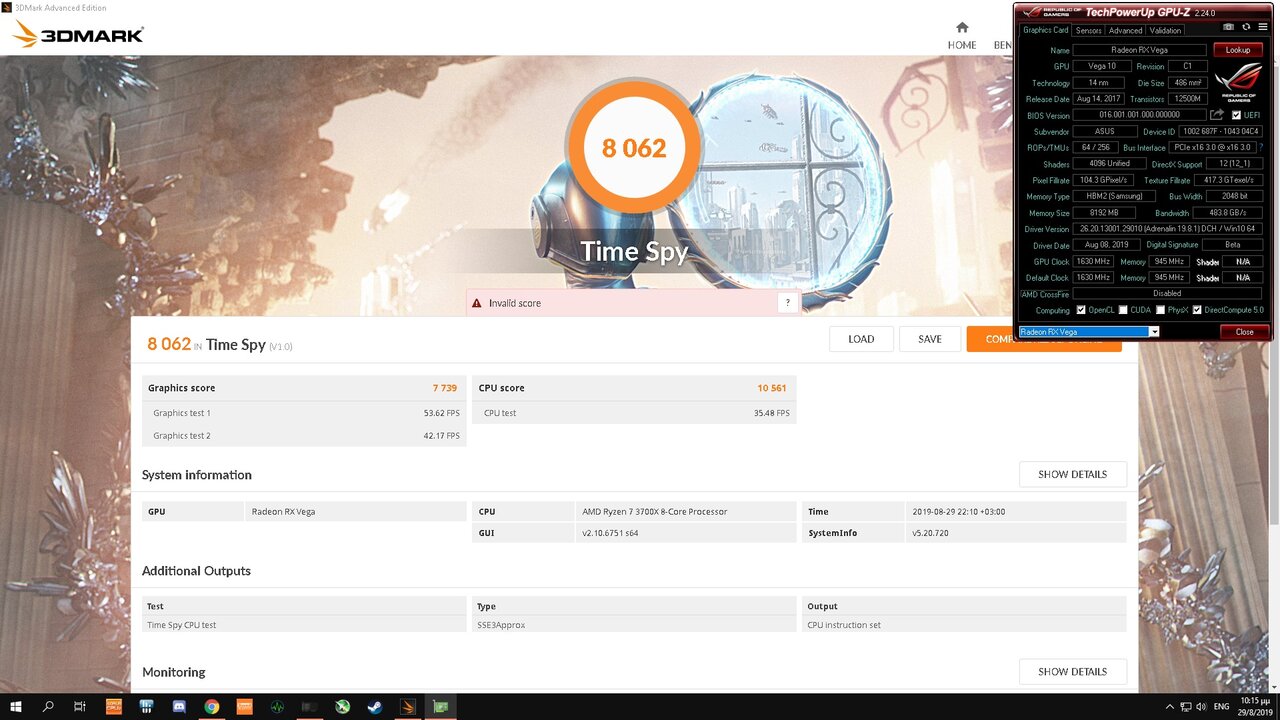Open the second orange taskbar icon beside Chrome
This screenshot has width=1280, height=720.
click(x=244, y=706)
